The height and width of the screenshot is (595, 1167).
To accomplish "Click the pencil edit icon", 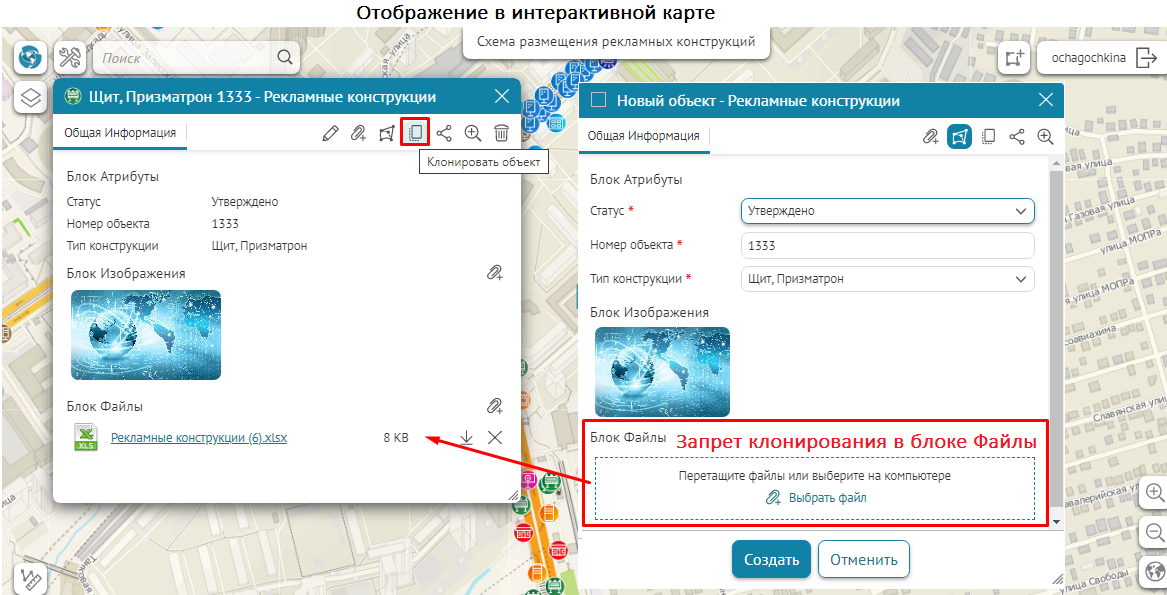I will 330,133.
